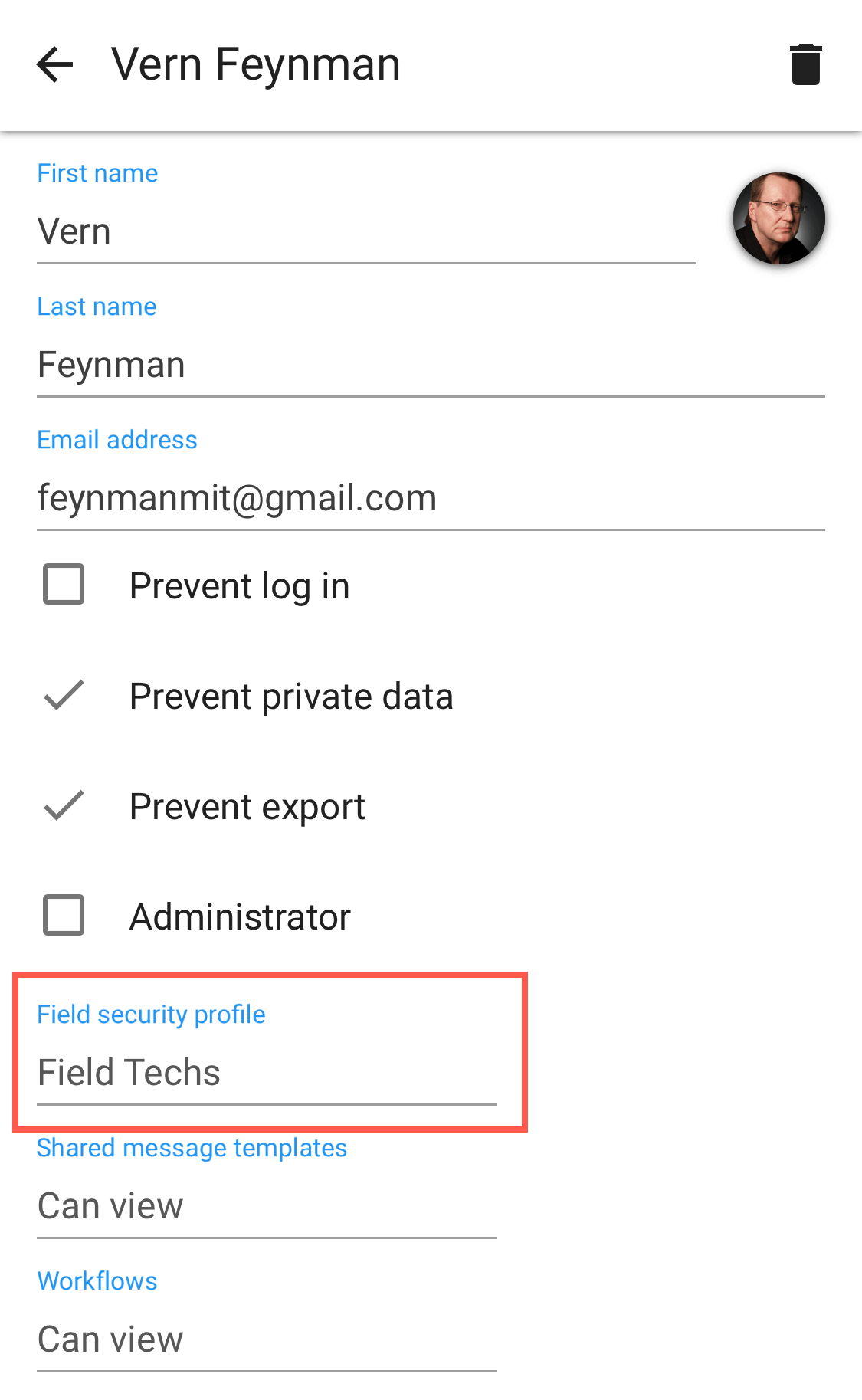Tap the Prevent export label

pos(247,807)
